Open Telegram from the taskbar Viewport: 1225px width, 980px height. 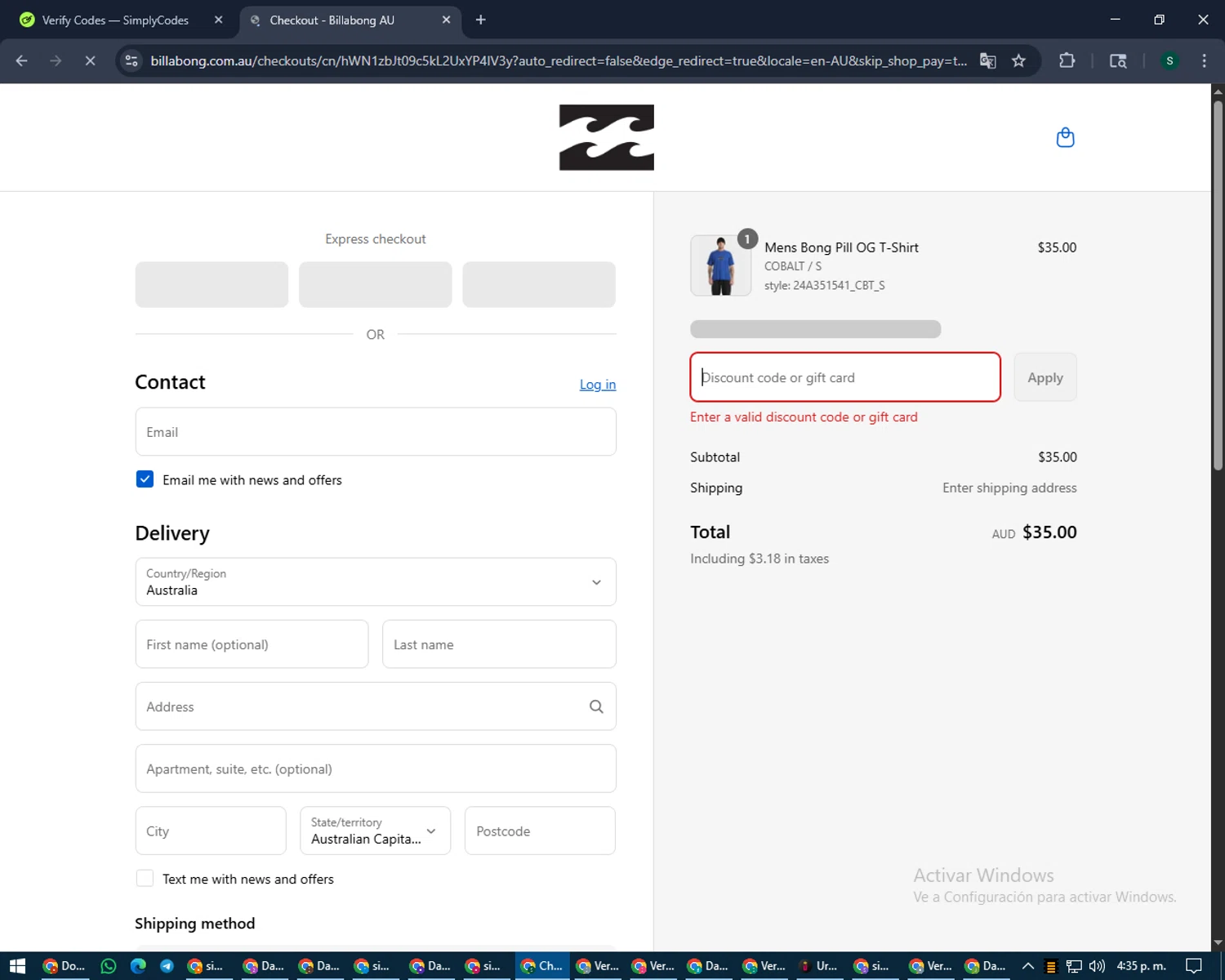point(167,965)
